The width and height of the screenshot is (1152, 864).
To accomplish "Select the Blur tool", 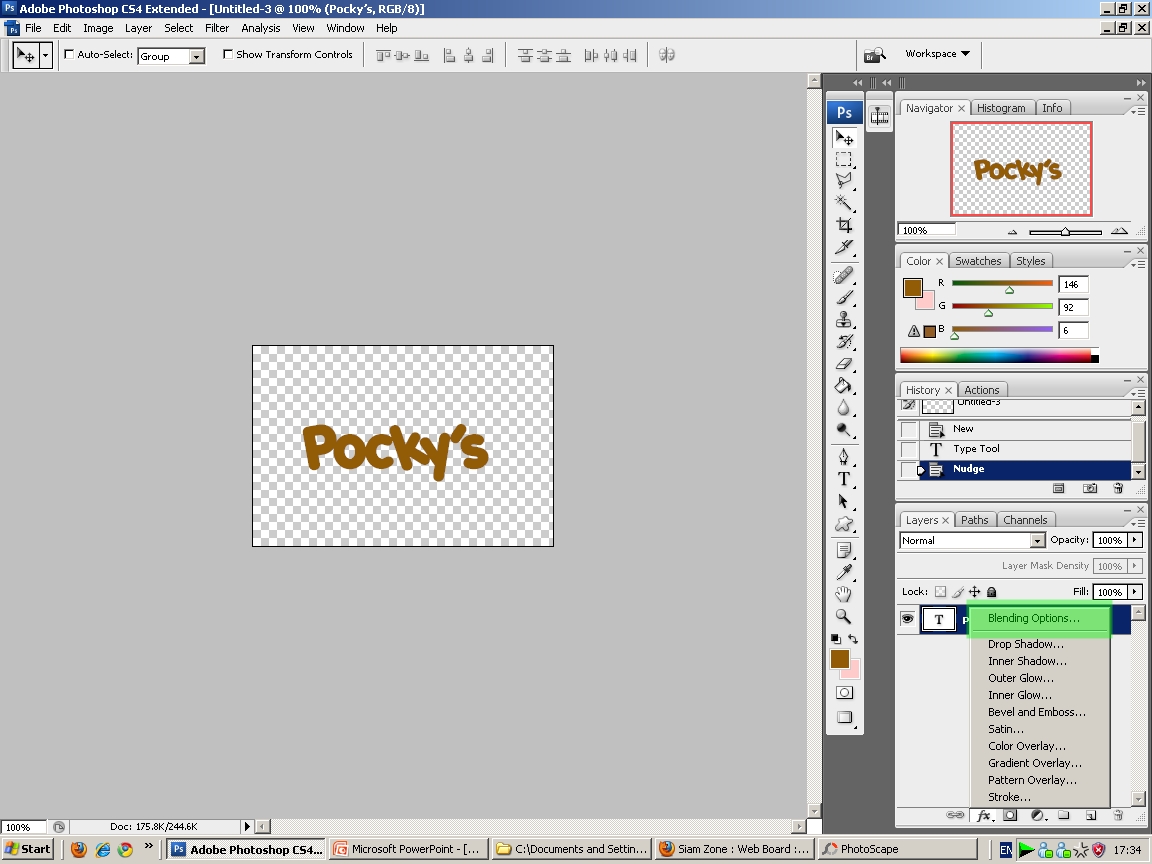I will point(844,408).
